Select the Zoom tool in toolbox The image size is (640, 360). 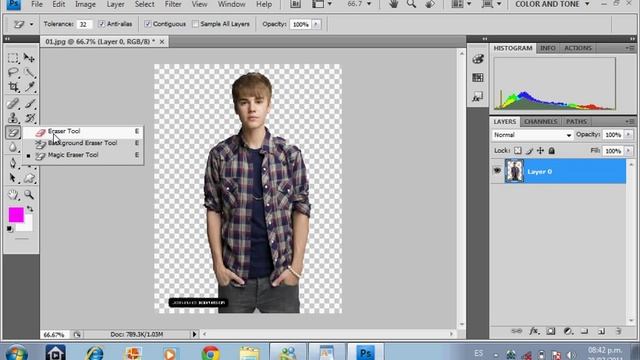(x=29, y=195)
